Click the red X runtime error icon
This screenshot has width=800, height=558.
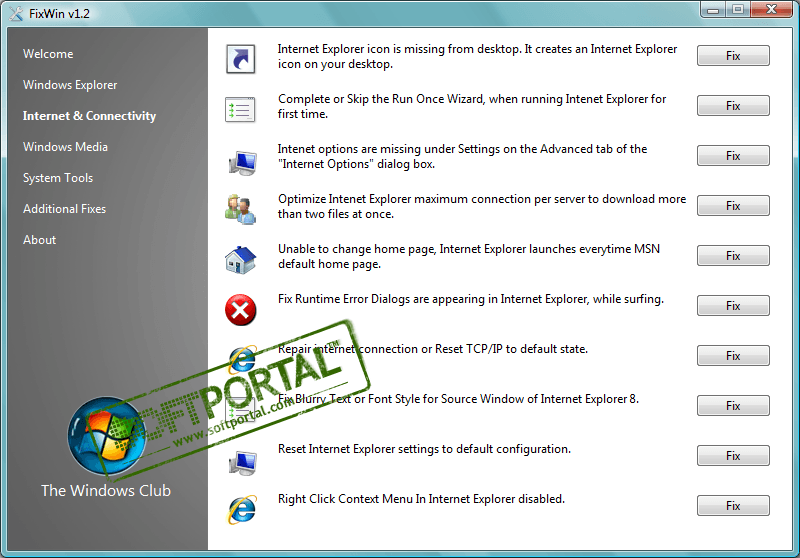coord(240,310)
